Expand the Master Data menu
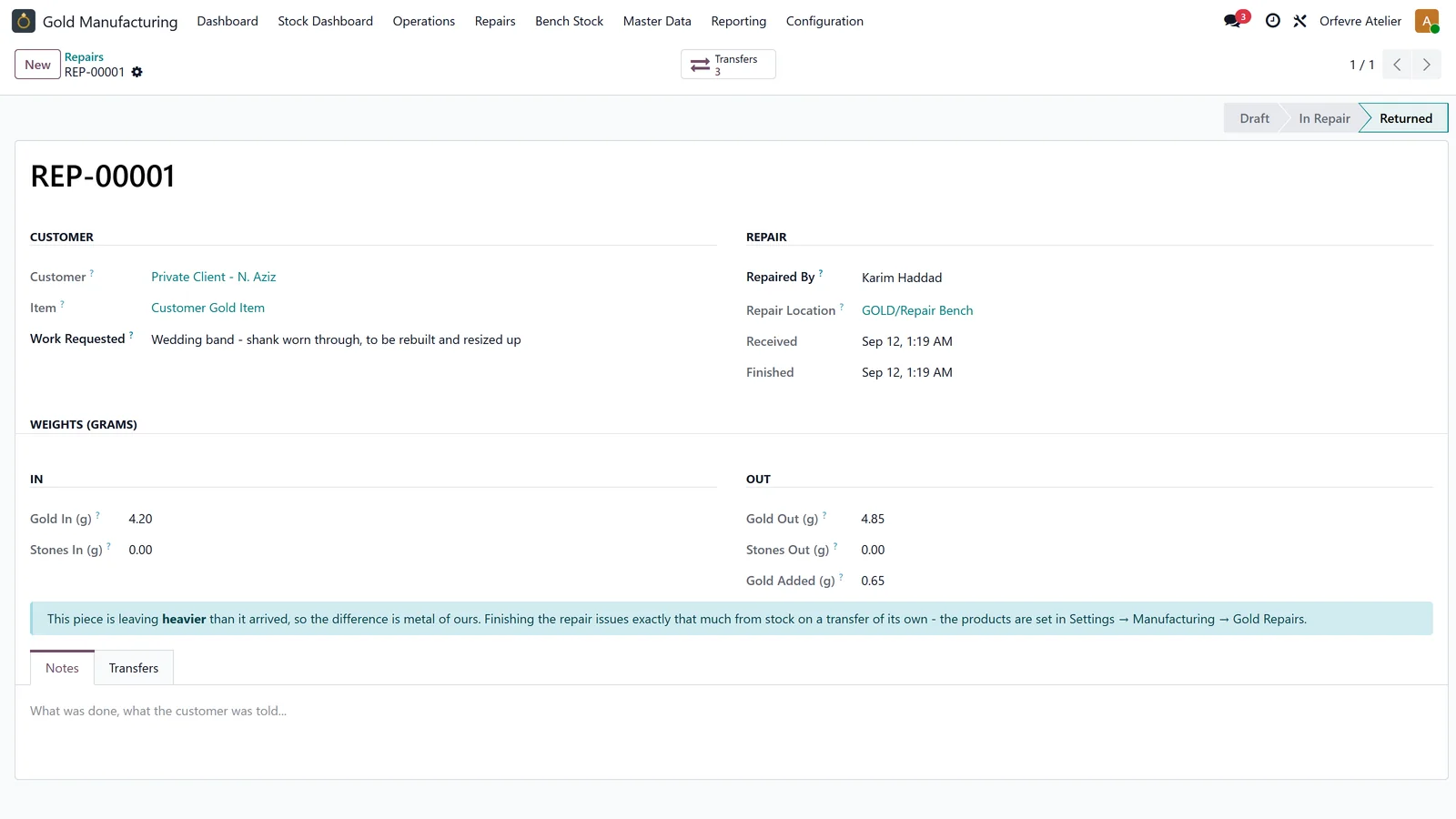This screenshot has width=1456, height=819. click(657, 21)
